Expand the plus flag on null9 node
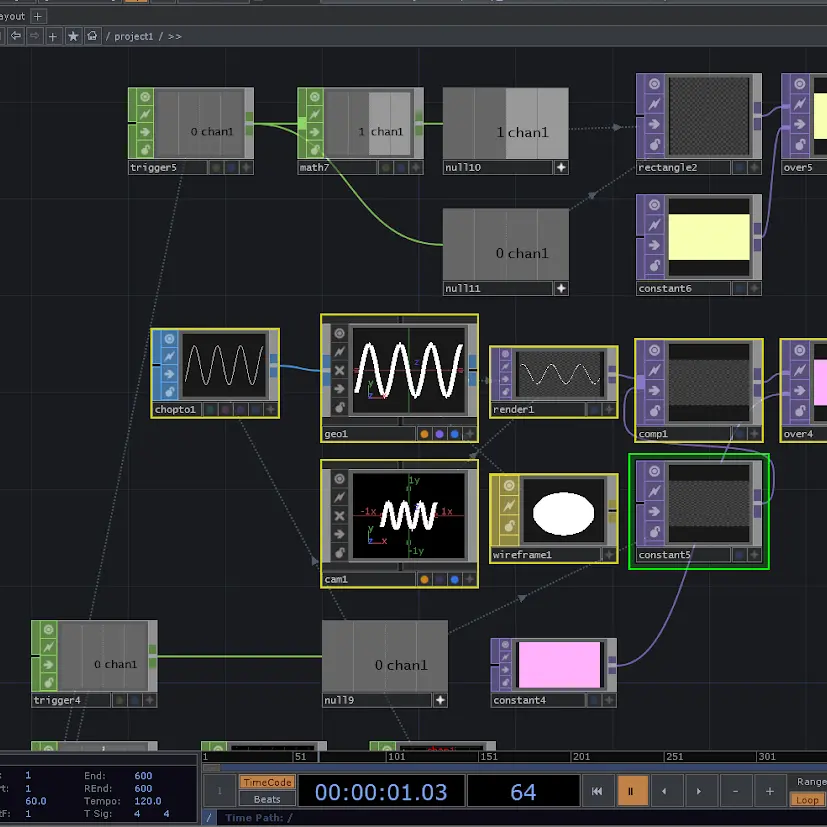This screenshot has height=827, width=827. 440,701
